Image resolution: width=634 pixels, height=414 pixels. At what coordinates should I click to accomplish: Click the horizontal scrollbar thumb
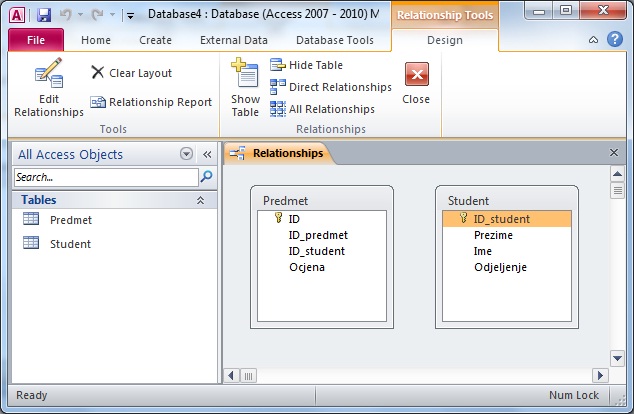[x=248, y=376]
